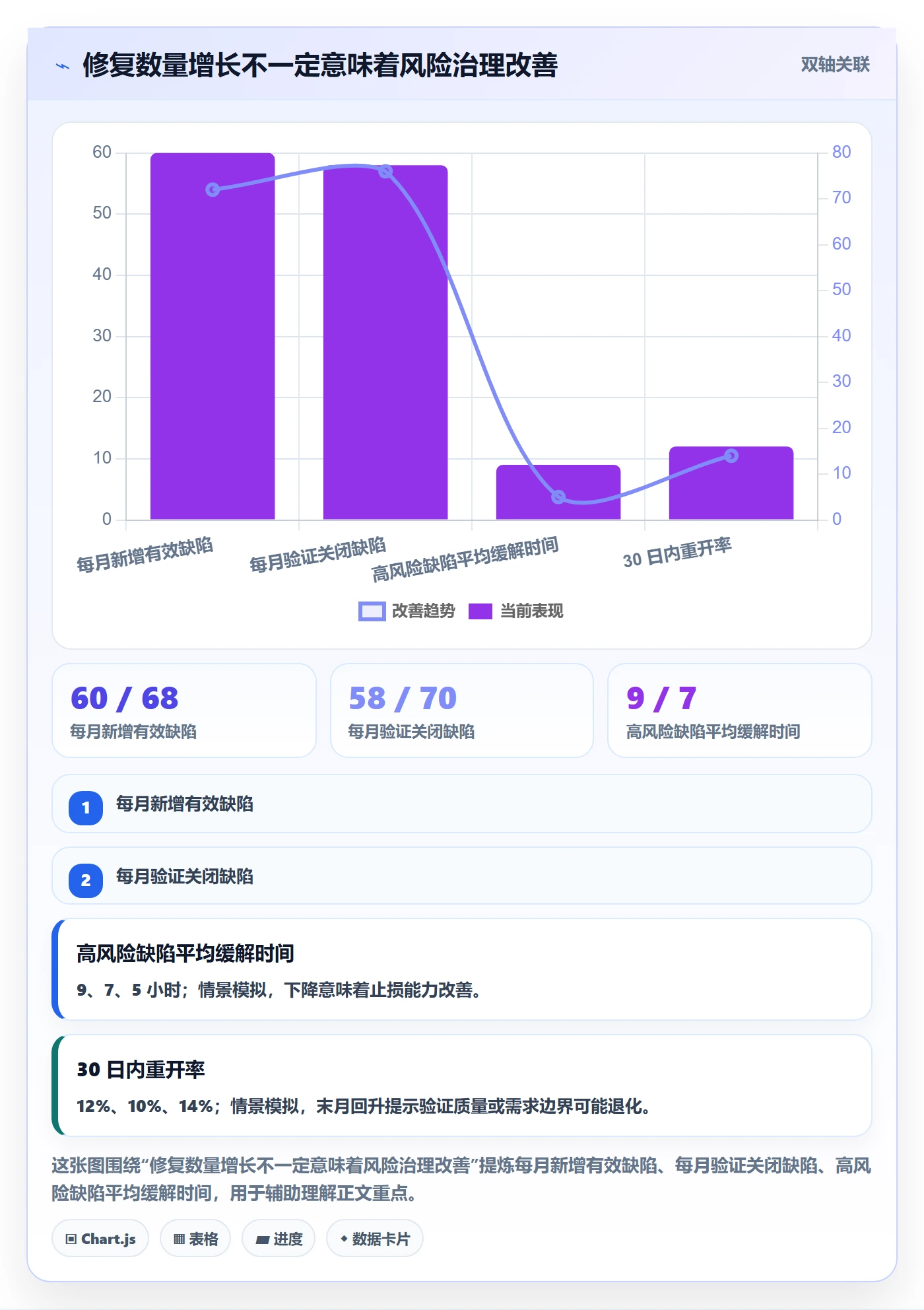This screenshot has width=924, height=1310.
Task: Click the 数据卡片 tag
Action: 375,1239
